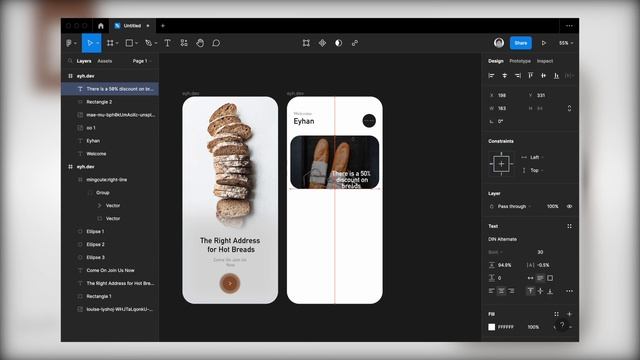The width and height of the screenshot is (640, 360).
Task: Align selection to the bottom
Action: coord(556,76)
